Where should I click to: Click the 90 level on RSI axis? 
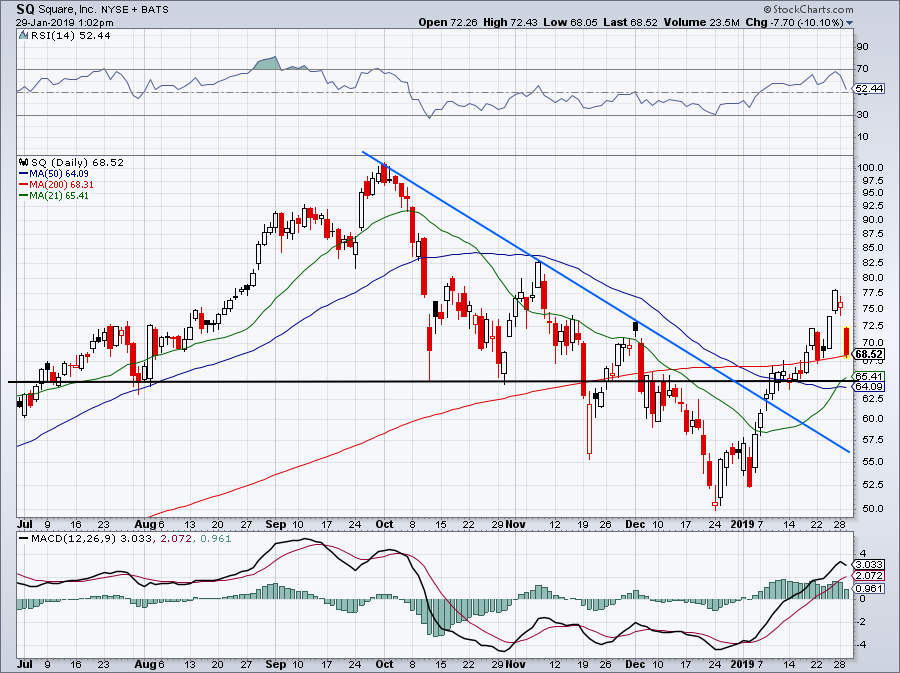(x=862, y=46)
